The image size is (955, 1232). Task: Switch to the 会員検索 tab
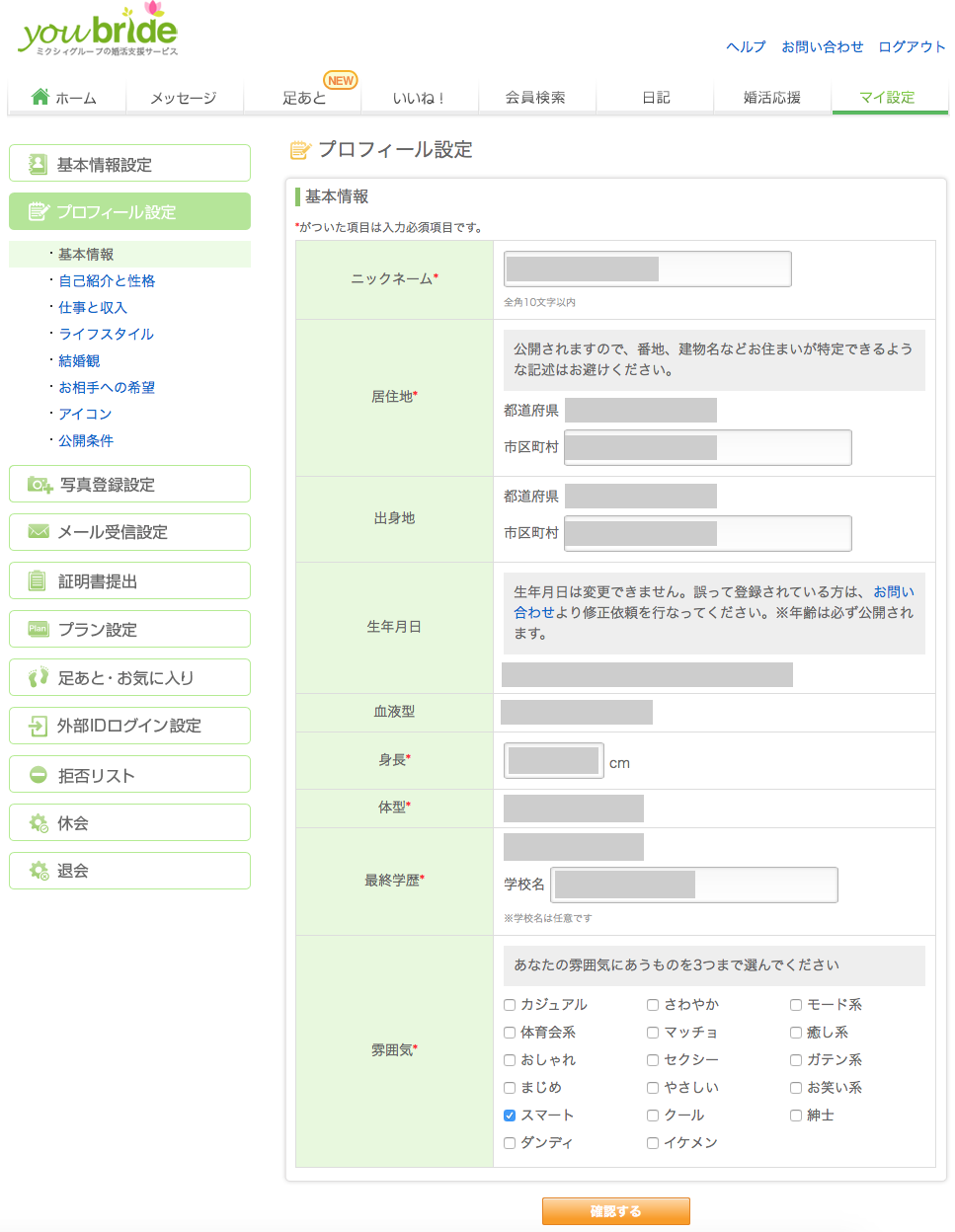[535, 98]
